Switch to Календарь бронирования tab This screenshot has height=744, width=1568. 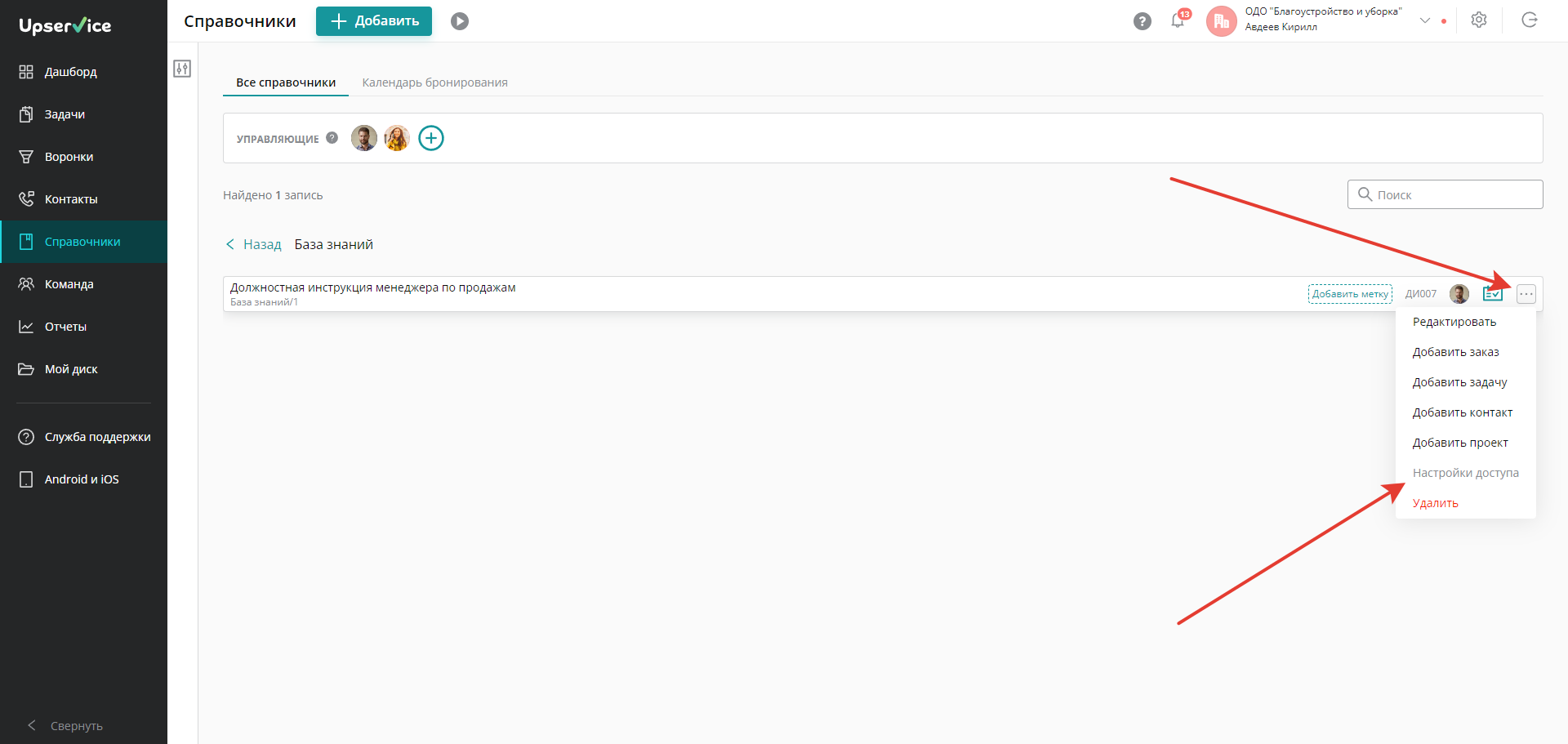coord(434,82)
